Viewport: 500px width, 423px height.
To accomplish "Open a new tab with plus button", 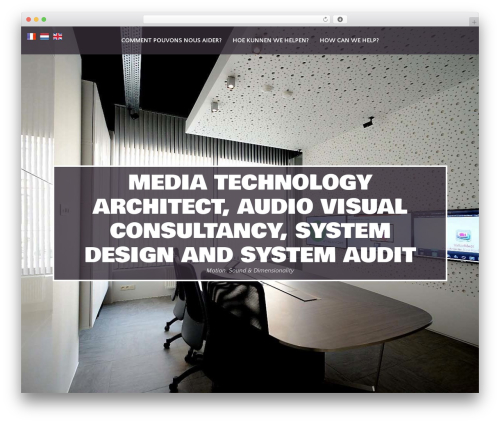I will point(474,22).
